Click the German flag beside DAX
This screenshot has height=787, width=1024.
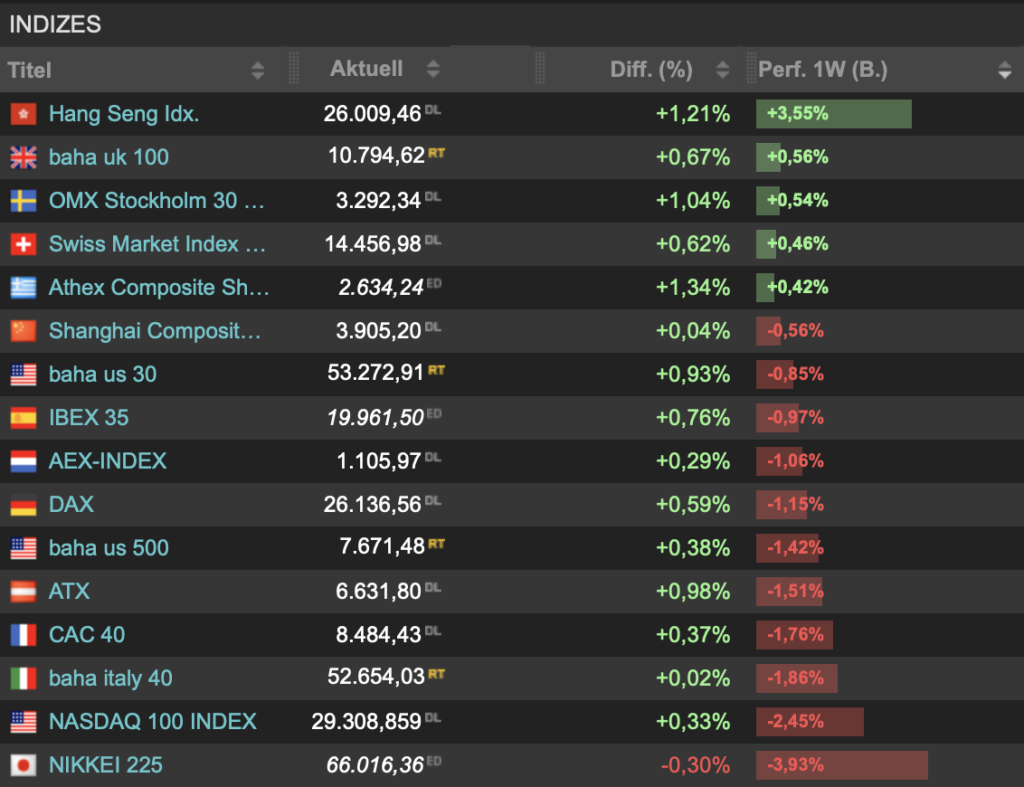click(x=24, y=505)
